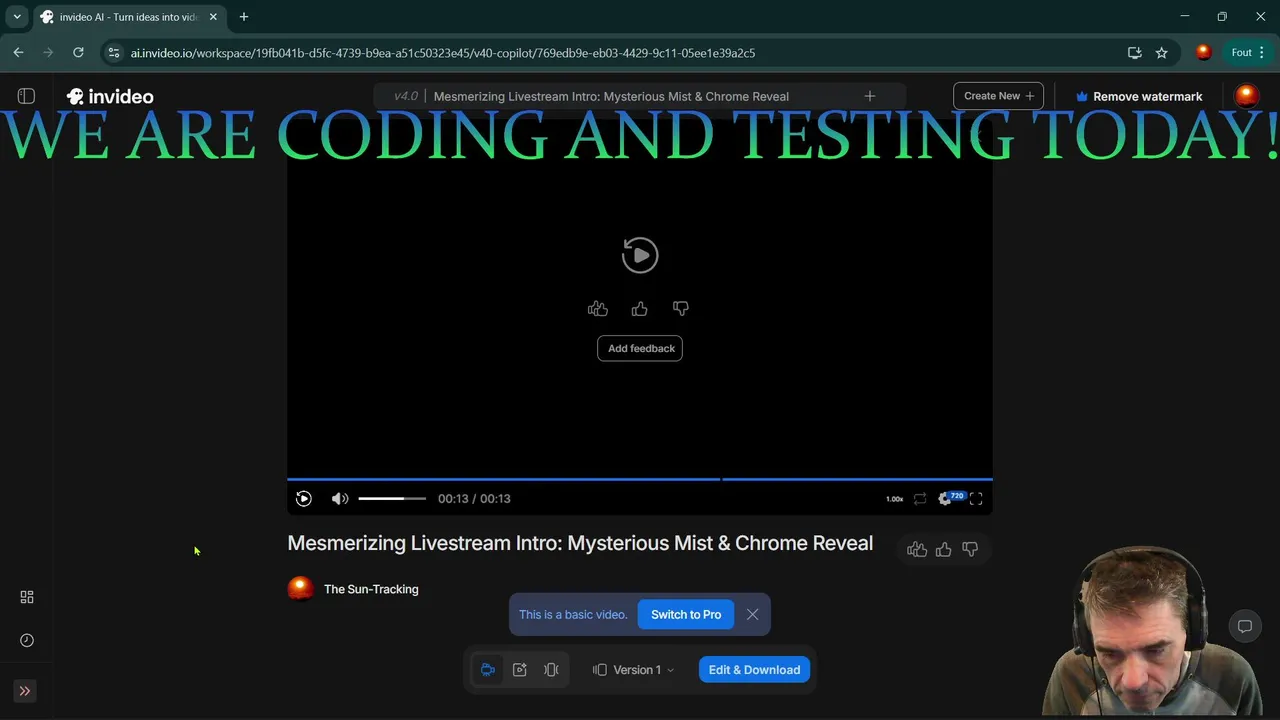Click Create New button

click(x=998, y=96)
